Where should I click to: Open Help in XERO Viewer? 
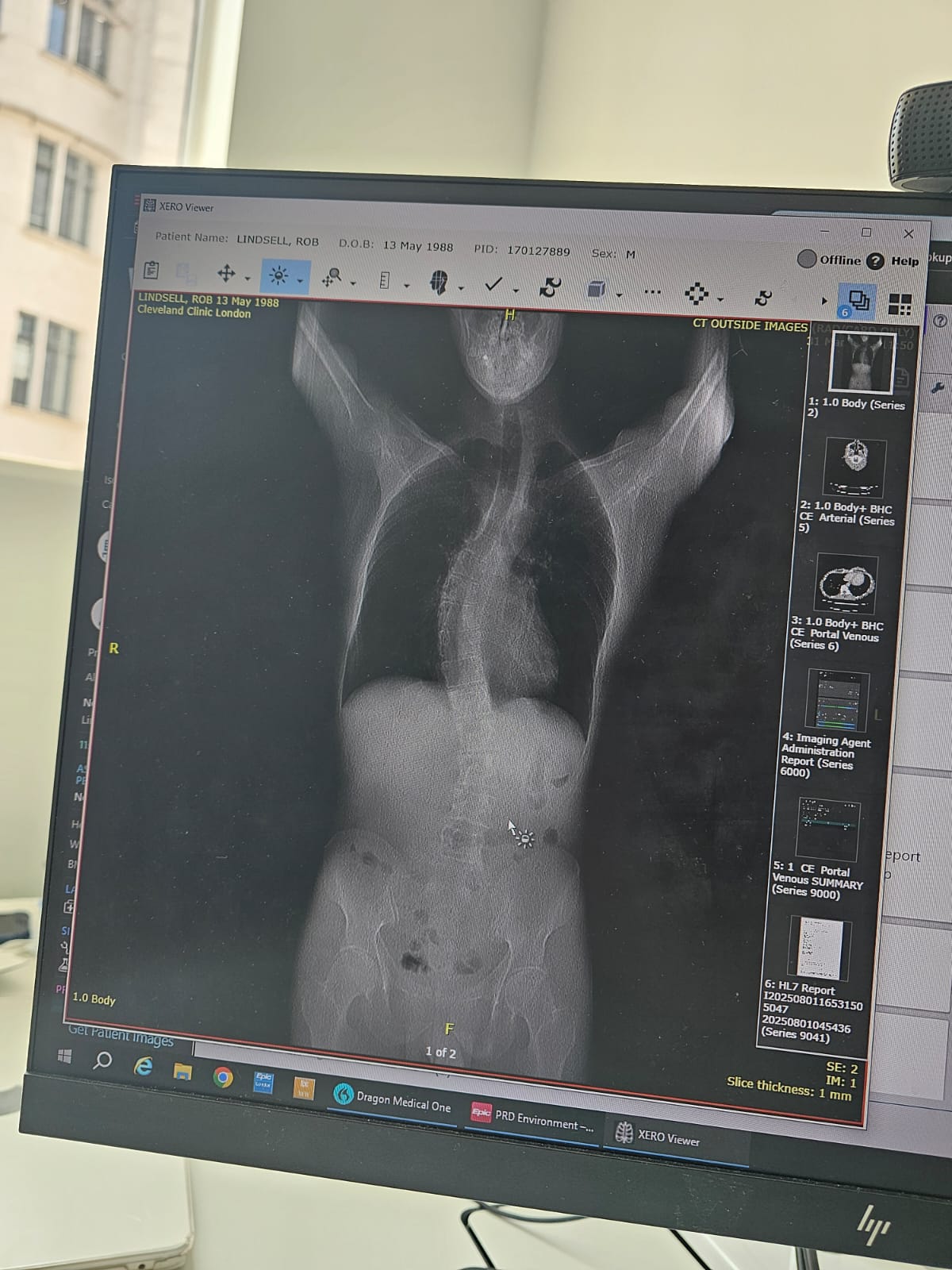pos(893,261)
